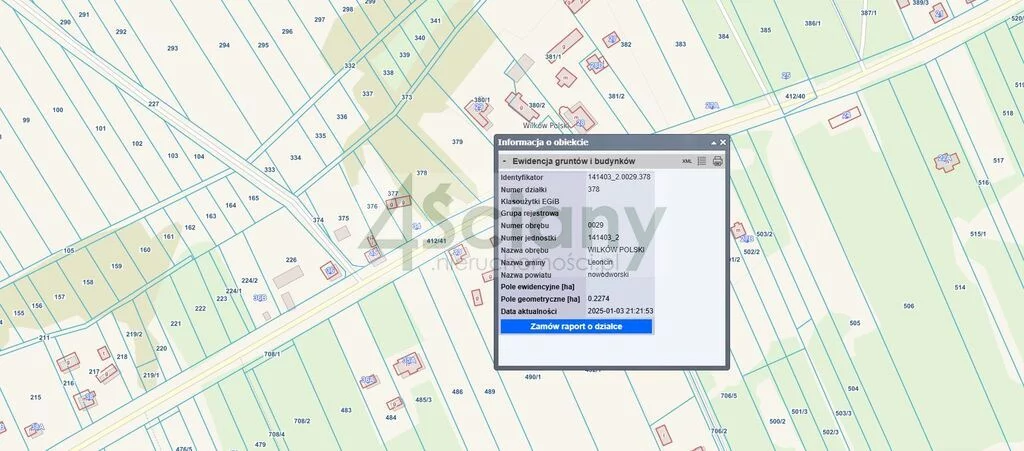Export parcel data as XML

pyautogui.click(x=687, y=161)
